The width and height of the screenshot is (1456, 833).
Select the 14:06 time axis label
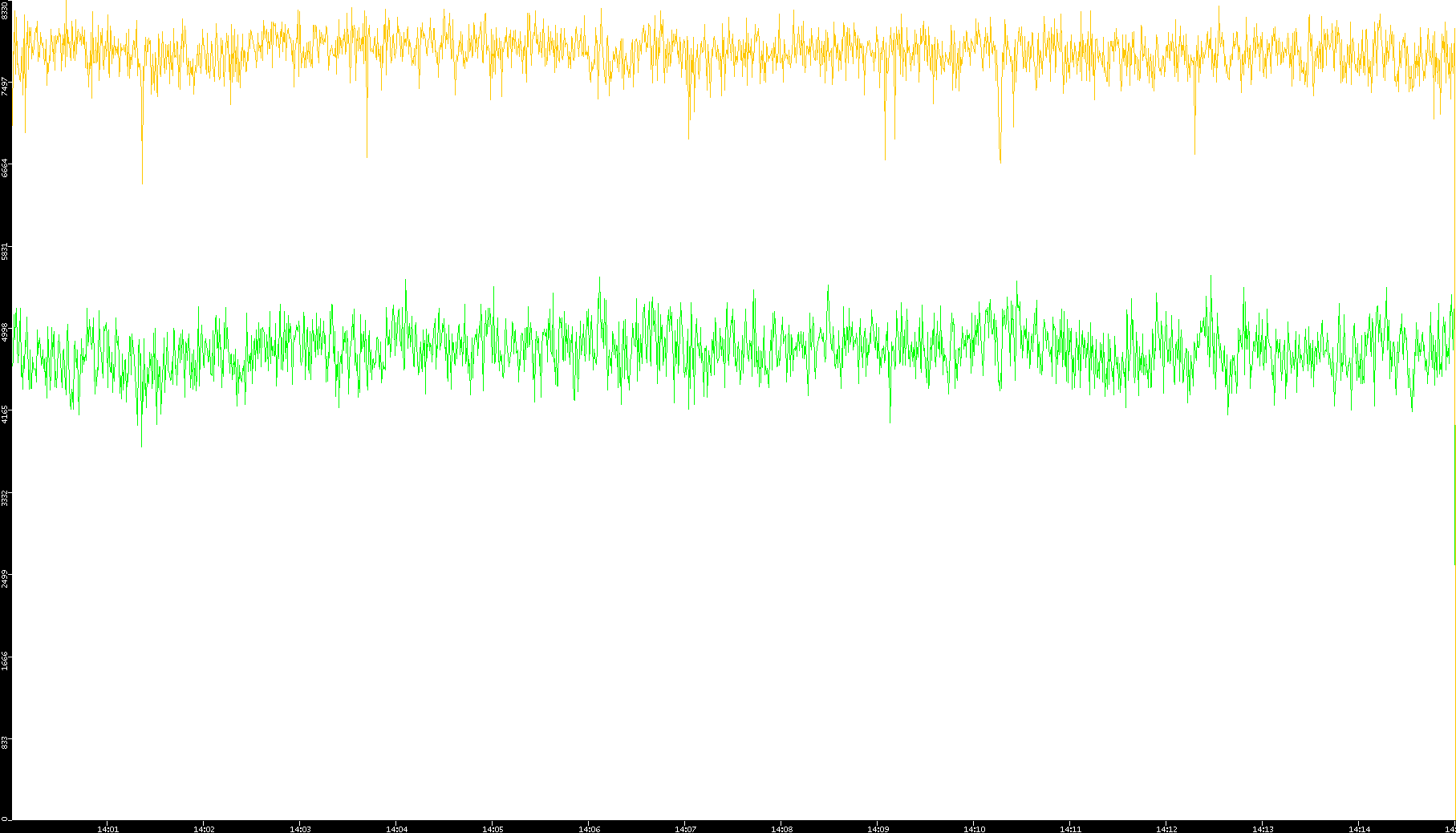pos(589,829)
